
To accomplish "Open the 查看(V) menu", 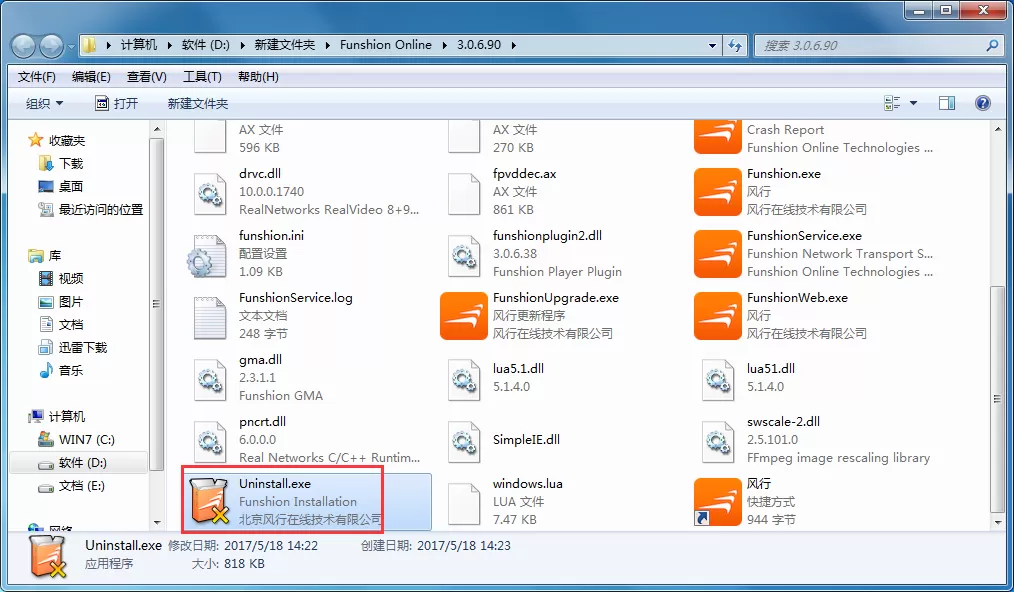I will [x=147, y=77].
